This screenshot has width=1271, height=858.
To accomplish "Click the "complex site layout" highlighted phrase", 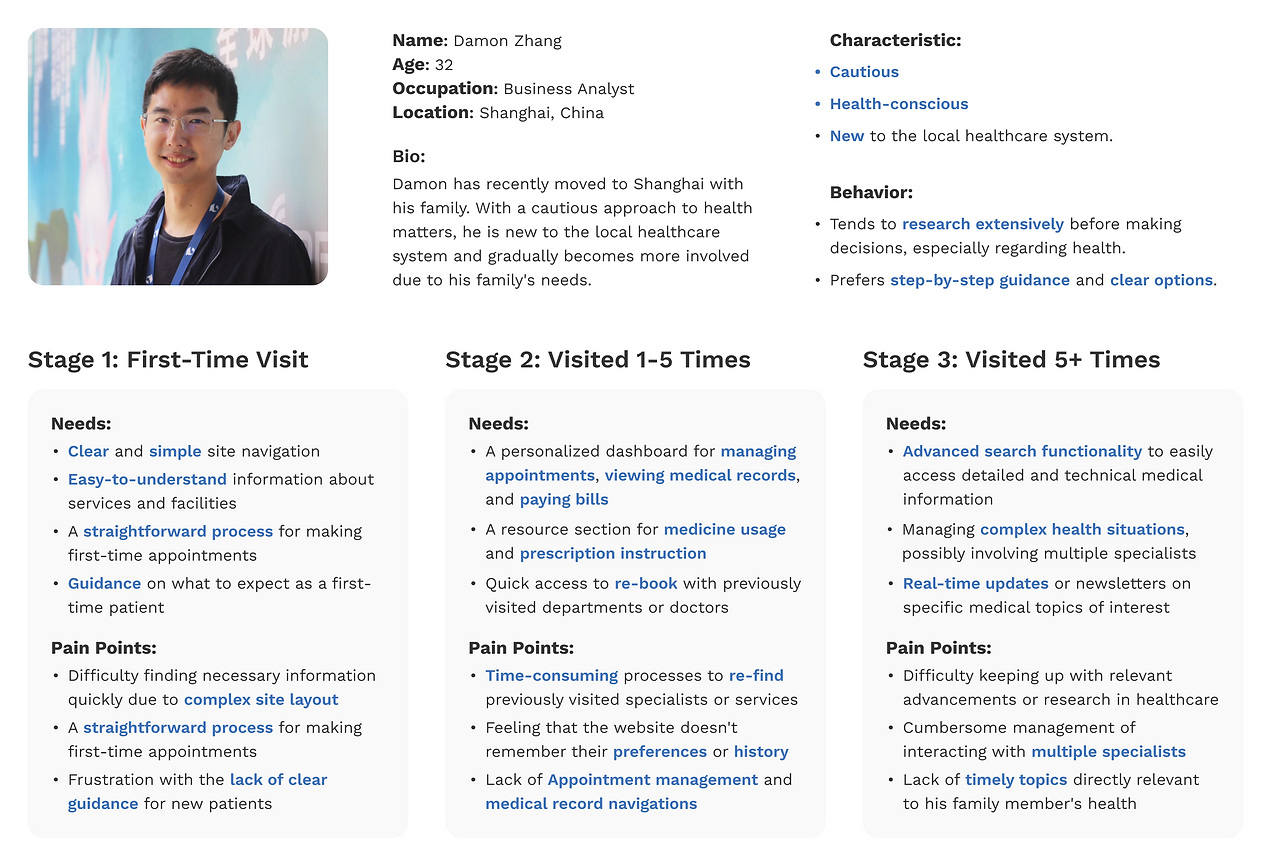I will click(261, 700).
